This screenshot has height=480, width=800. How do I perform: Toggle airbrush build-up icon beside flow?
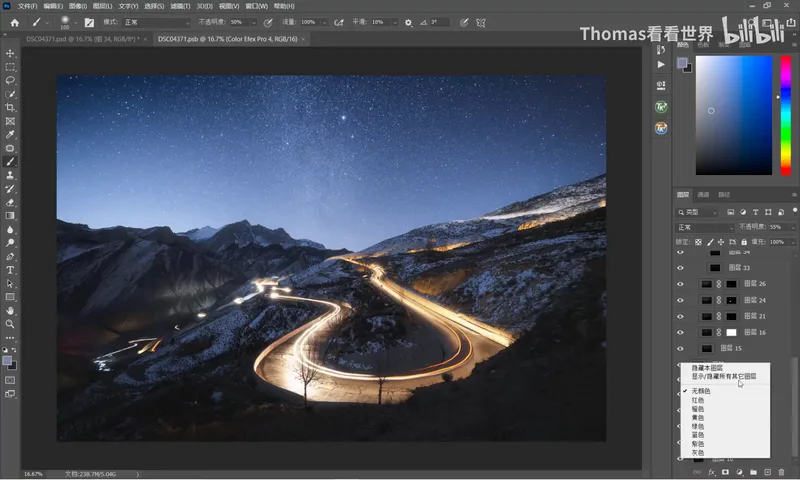point(339,22)
